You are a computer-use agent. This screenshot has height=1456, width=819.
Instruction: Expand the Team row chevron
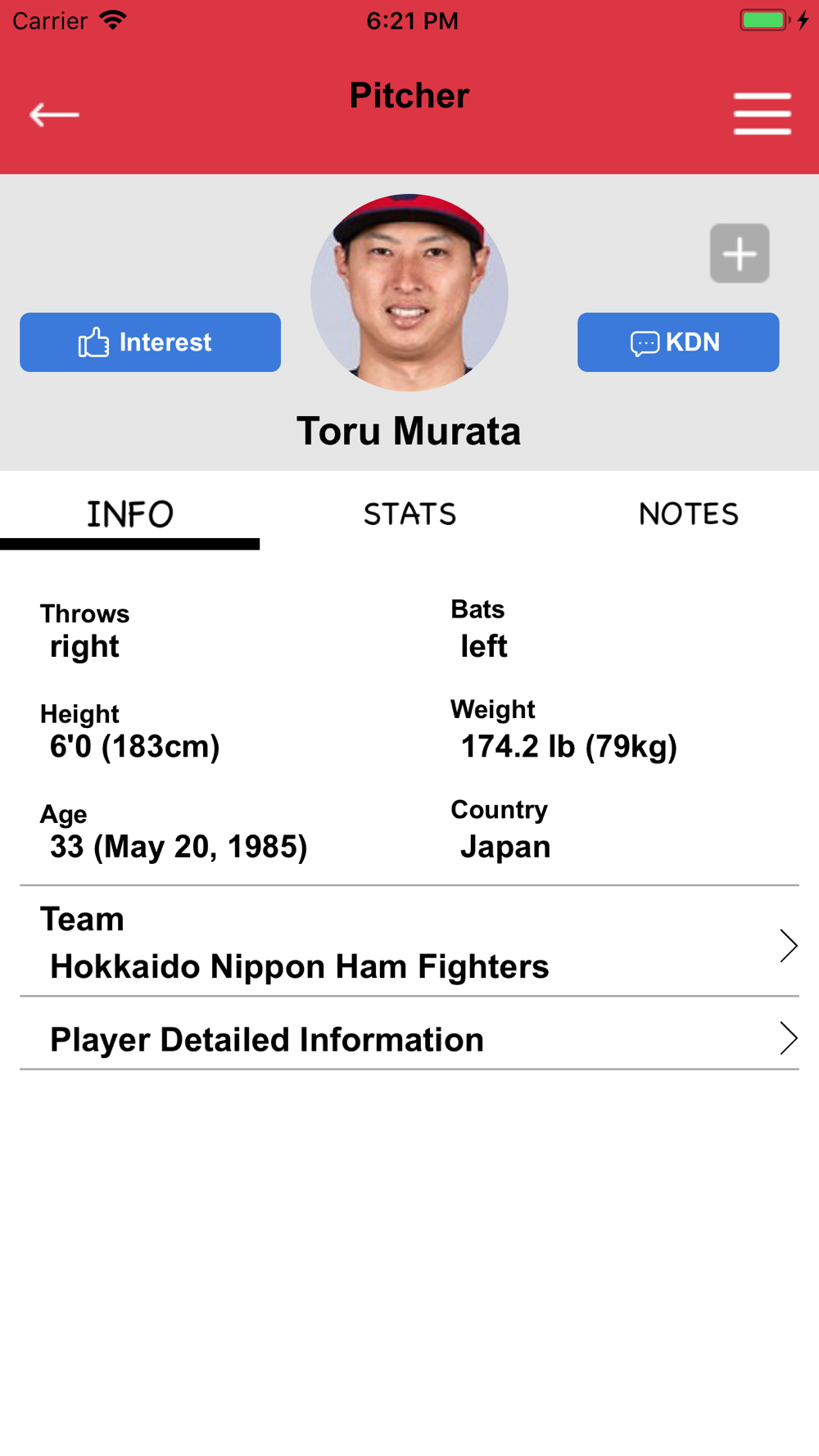pyautogui.click(x=788, y=946)
